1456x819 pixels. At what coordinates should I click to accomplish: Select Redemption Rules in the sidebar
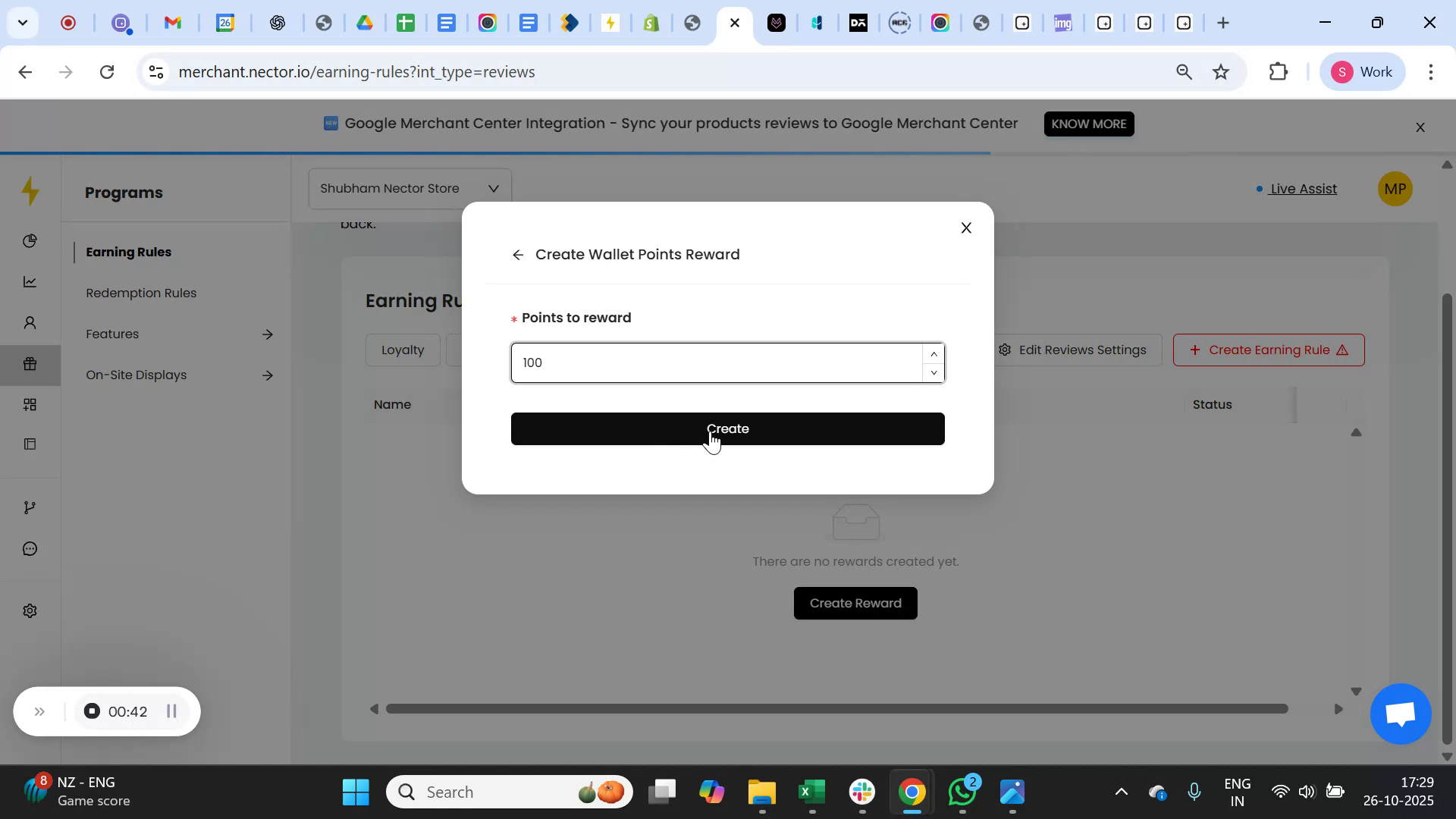(140, 293)
